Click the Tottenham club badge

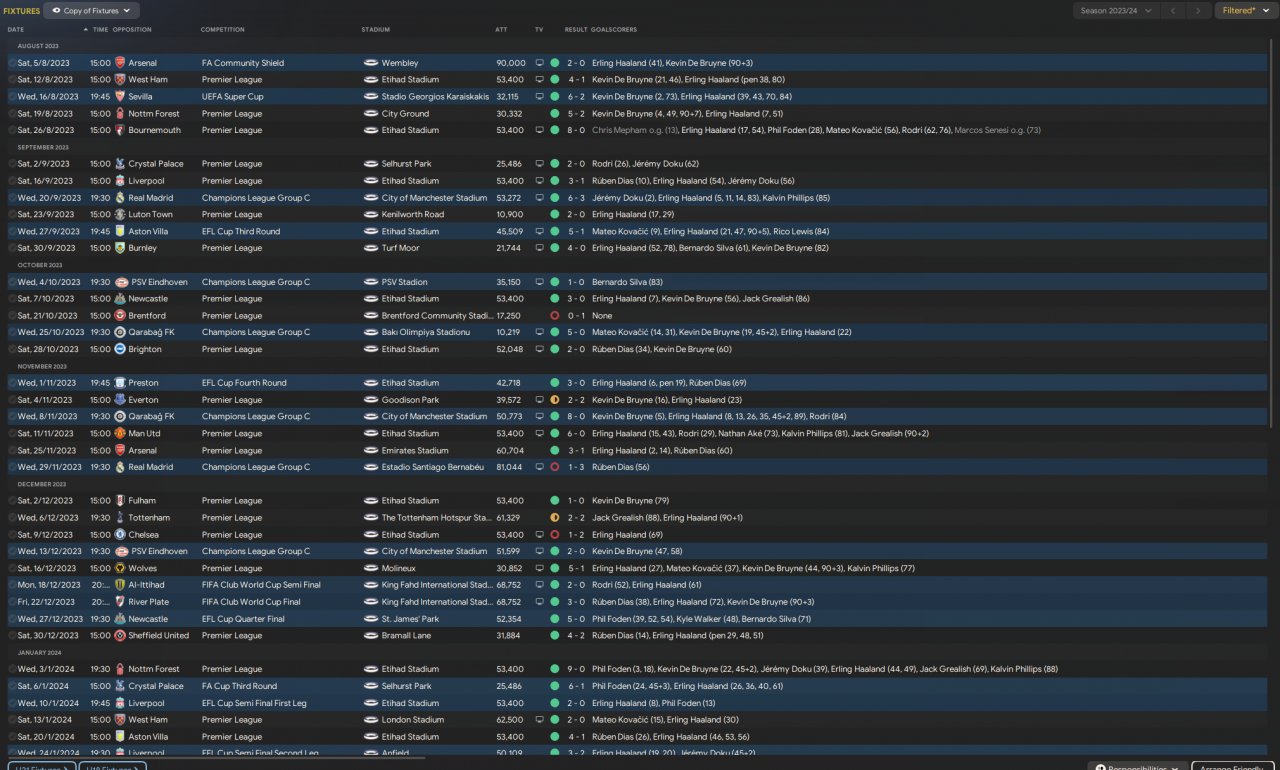(x=120, y=518)
